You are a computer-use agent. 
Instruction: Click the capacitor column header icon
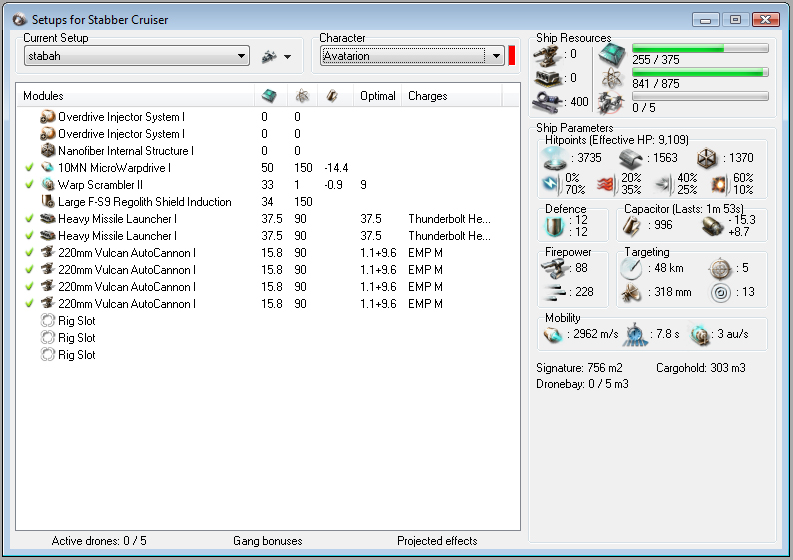coord(332,96)
